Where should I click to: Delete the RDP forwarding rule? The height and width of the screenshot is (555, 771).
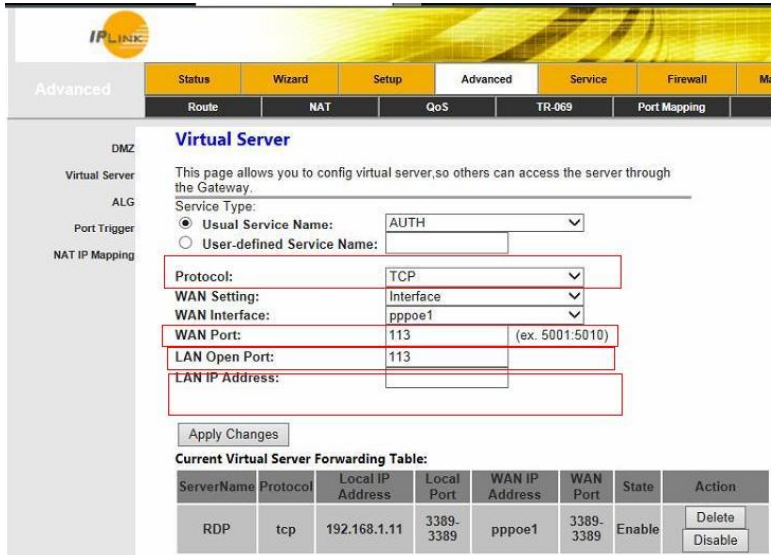click(717, 519)
